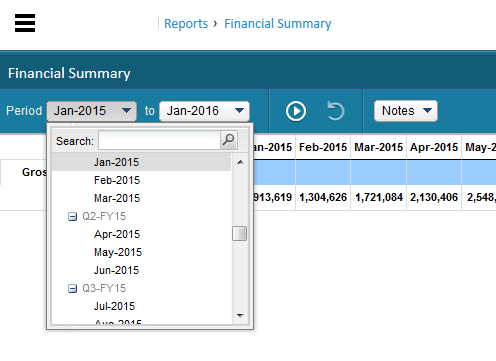The height and width of the screenshot is (361, 496).
Task: Click the Reports breadcrumb link
Action: coord(186,24)
